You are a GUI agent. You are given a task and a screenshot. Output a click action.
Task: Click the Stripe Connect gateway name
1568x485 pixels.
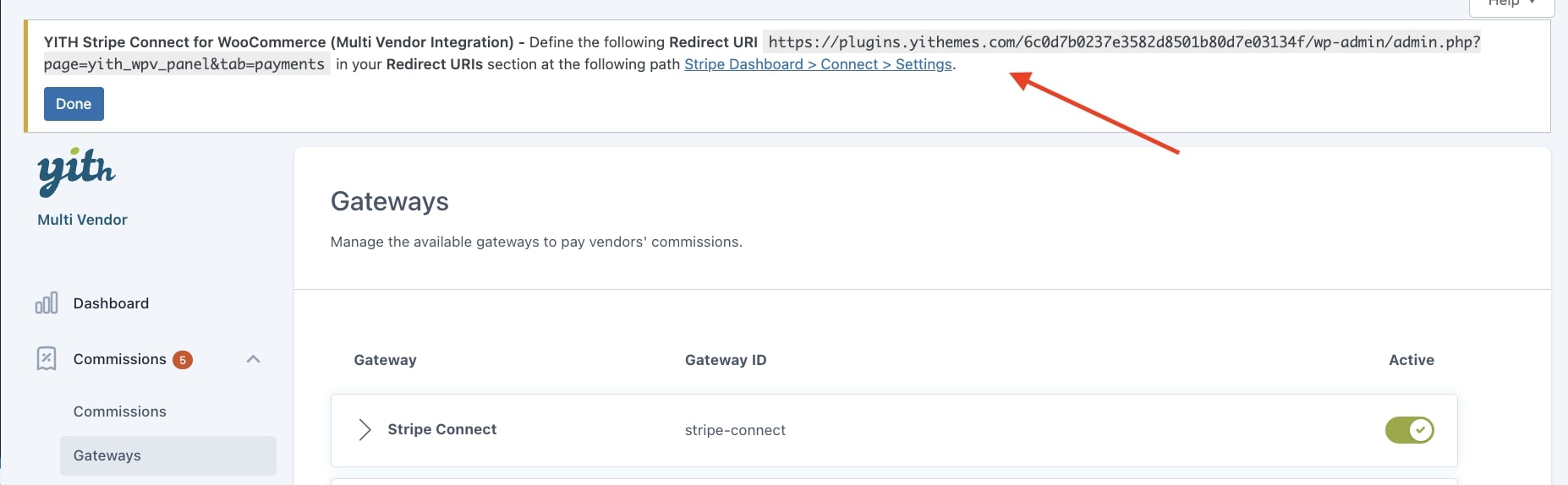441,429
